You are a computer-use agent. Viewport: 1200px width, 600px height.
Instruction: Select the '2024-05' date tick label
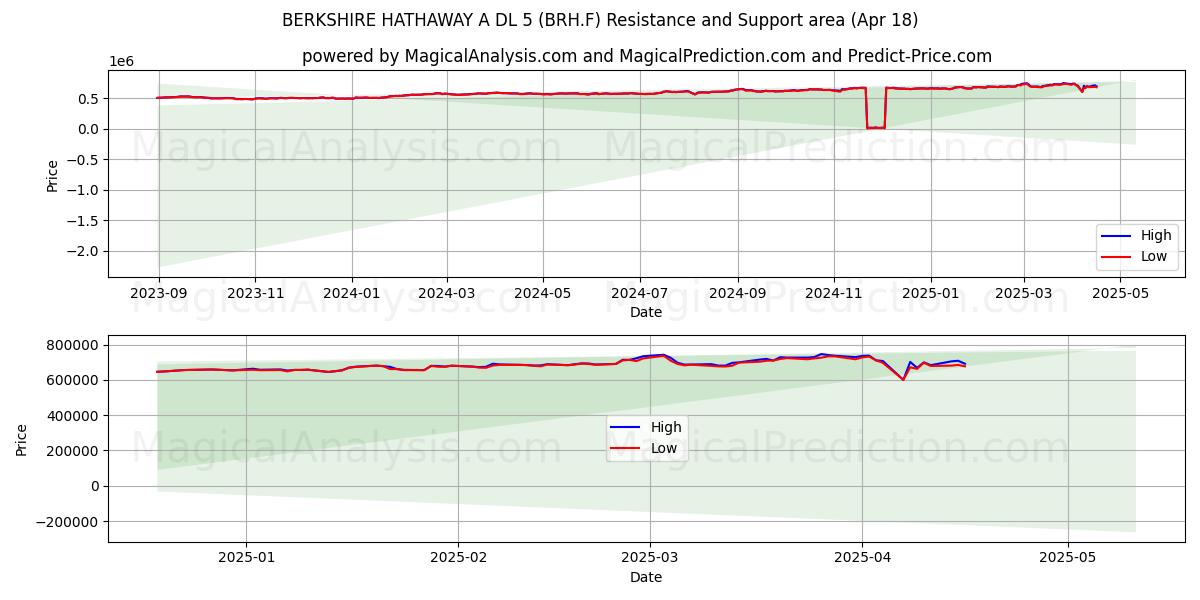tap(543, 294)
